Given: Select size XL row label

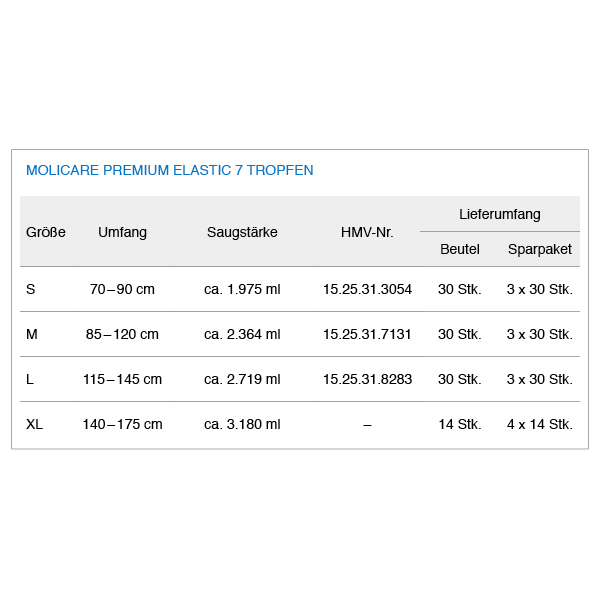Looking at the screenshot, I should click(34, 424).
